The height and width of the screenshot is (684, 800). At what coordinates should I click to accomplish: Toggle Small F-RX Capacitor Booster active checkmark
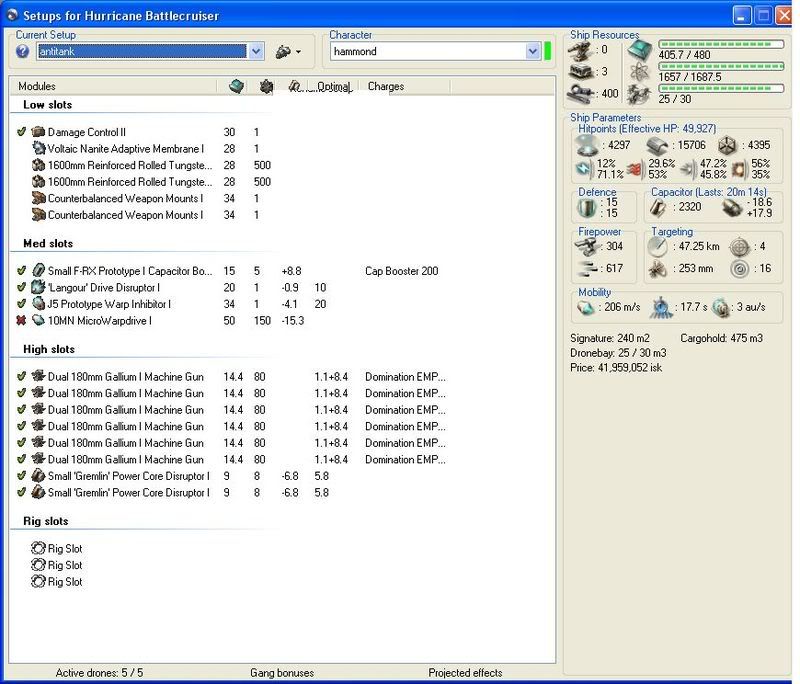tap(21, 271)
